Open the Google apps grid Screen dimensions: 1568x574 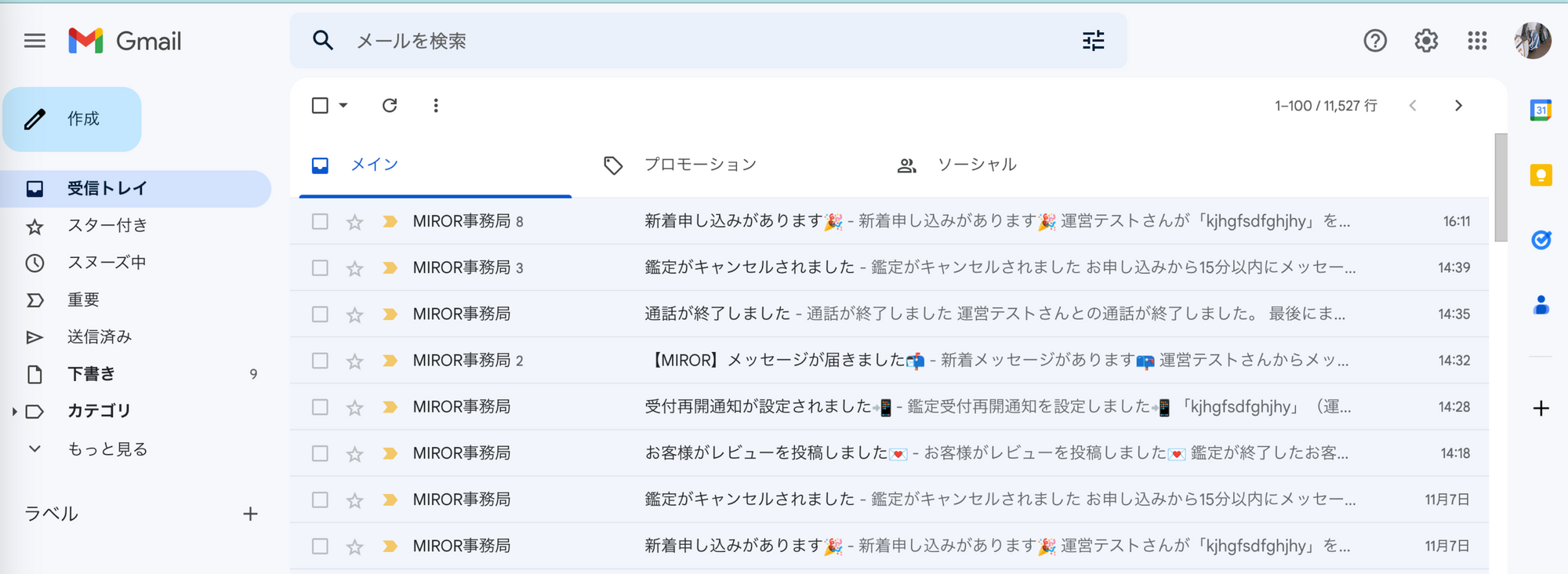[1477, 41]
